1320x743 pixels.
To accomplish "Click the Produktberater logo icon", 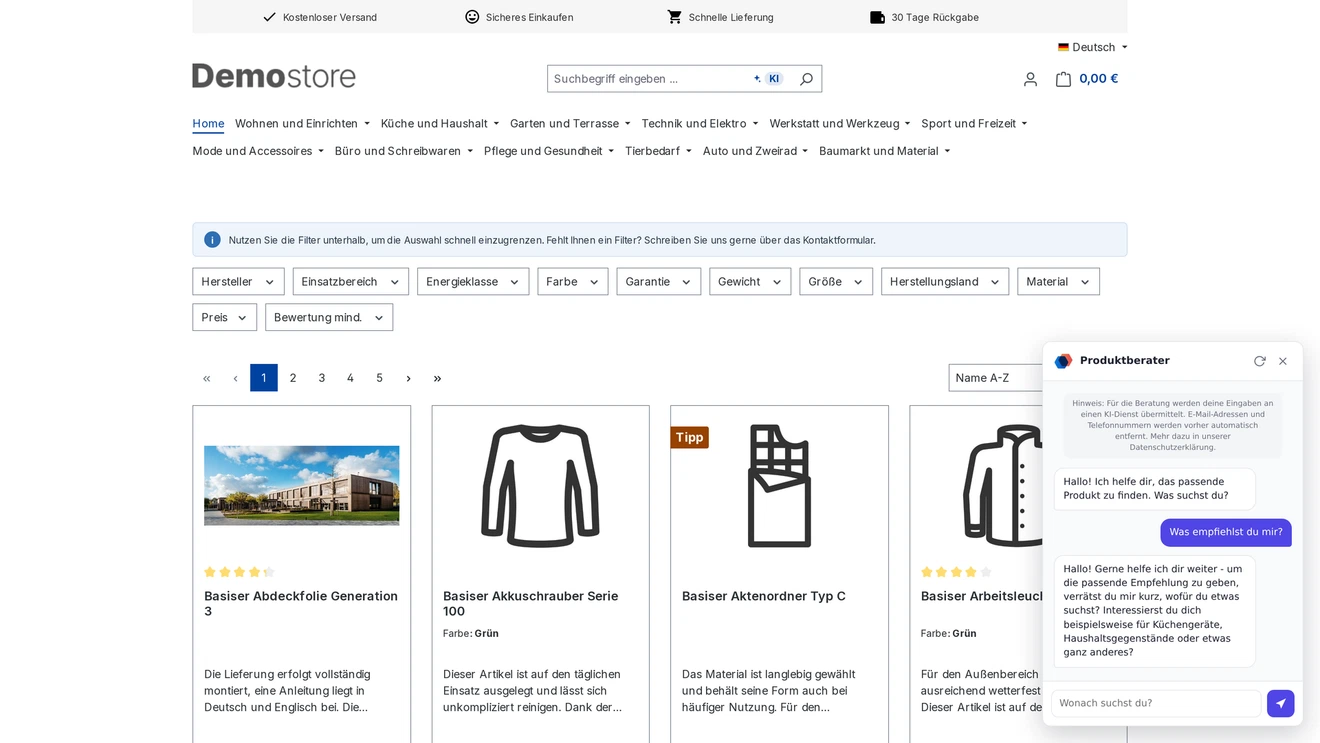I will pyautogui.click(x=1063, y=361).
